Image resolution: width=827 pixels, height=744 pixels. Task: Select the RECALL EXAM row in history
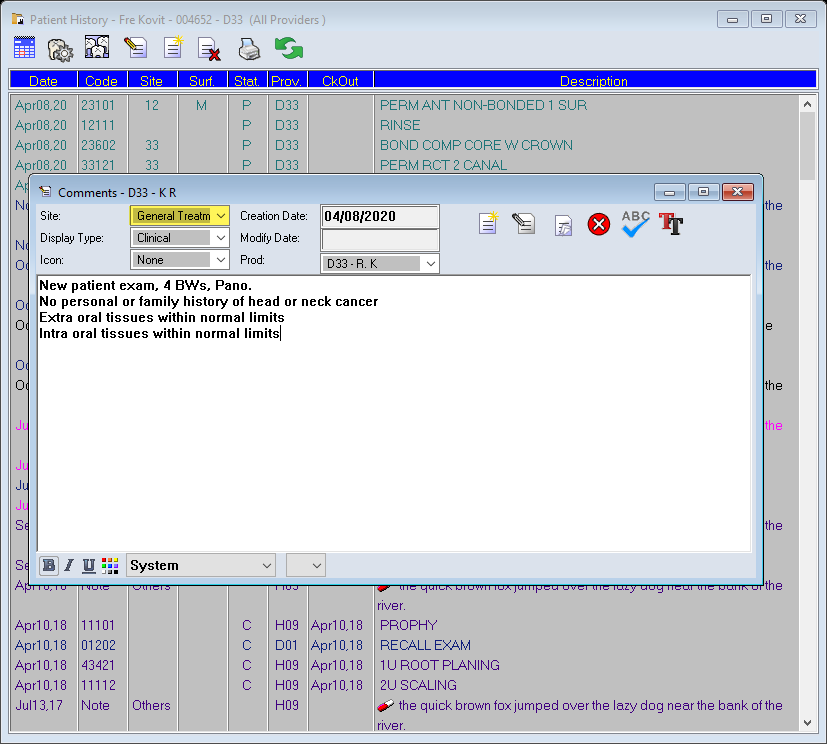pos(425,645)
